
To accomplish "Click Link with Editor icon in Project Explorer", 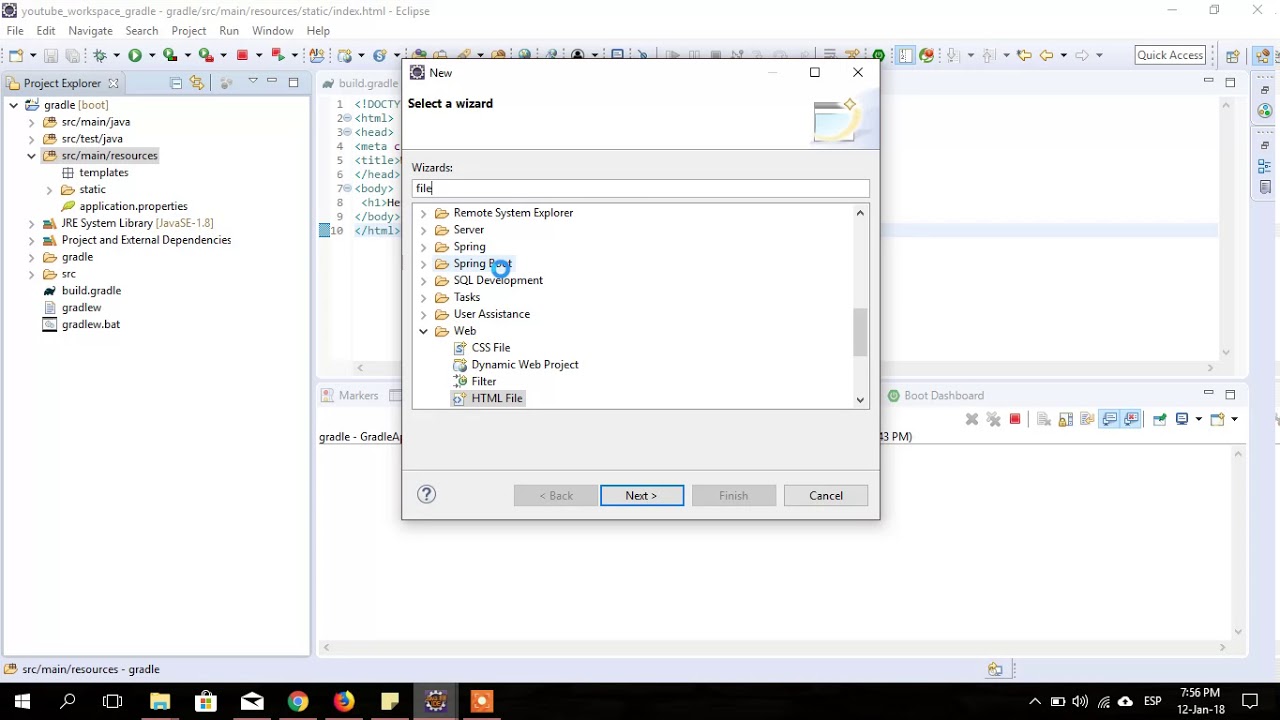I will (196, 83).
